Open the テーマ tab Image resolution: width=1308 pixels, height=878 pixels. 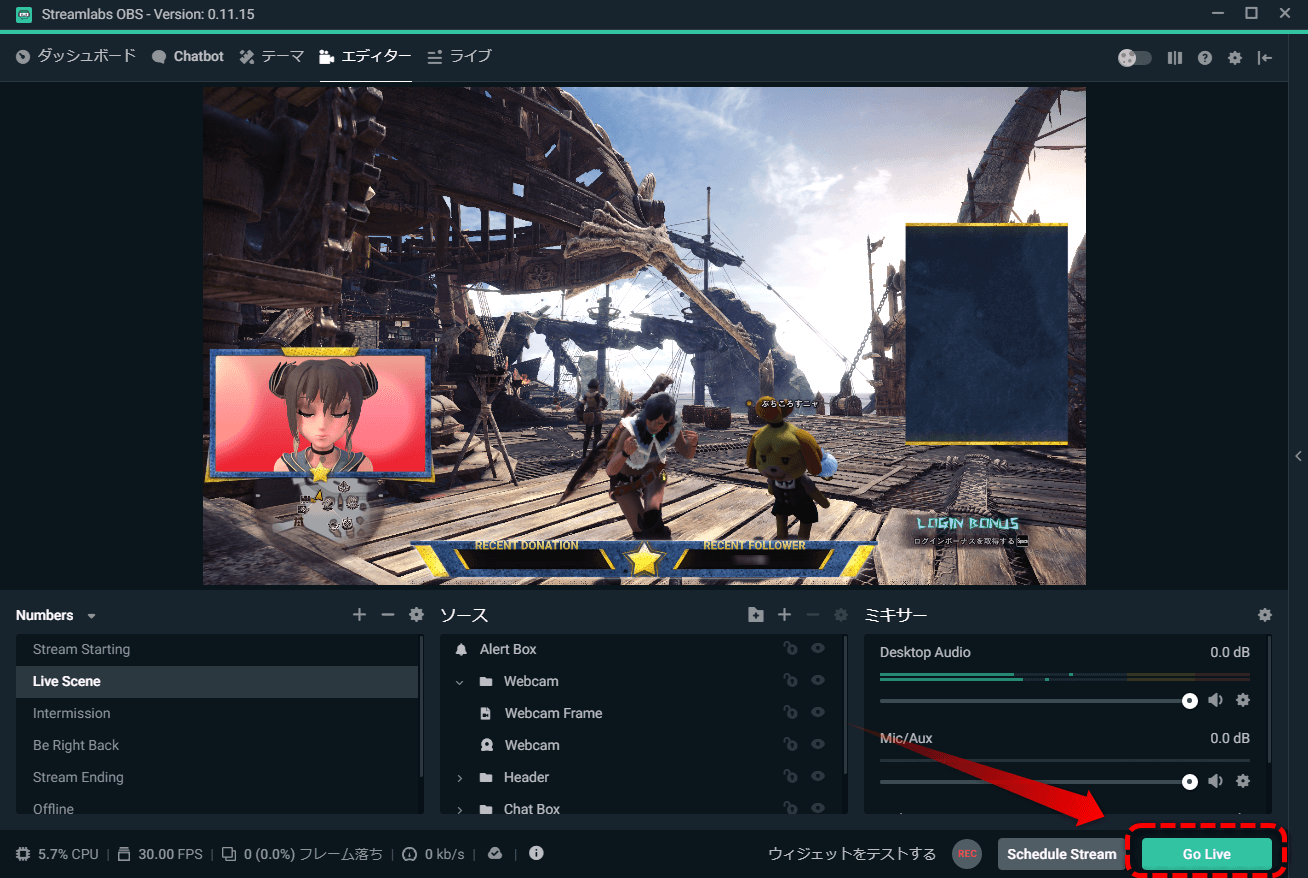pyautogui.click(x=272, y=57)
